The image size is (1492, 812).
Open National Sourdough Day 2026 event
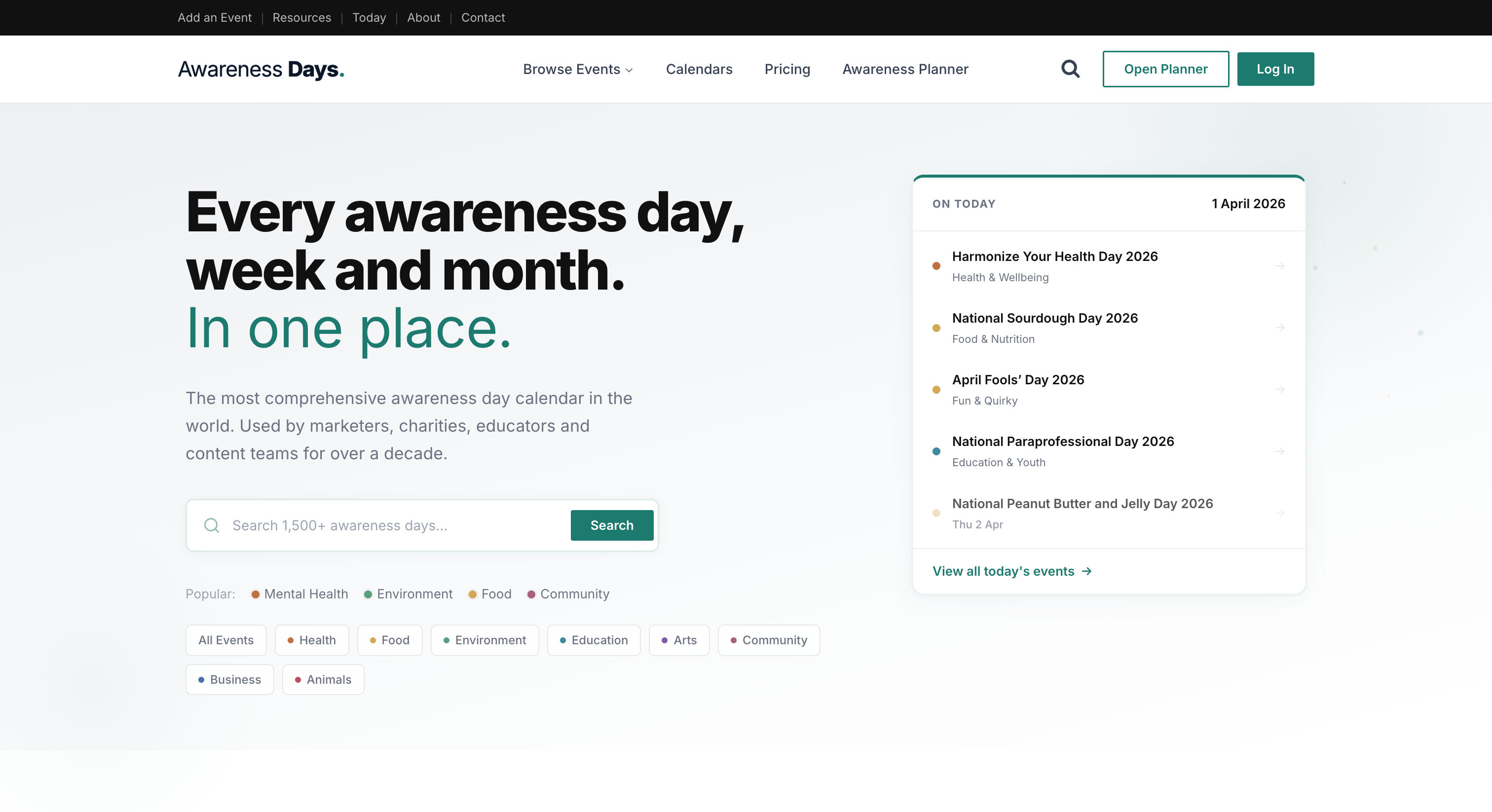(1044, 318)
